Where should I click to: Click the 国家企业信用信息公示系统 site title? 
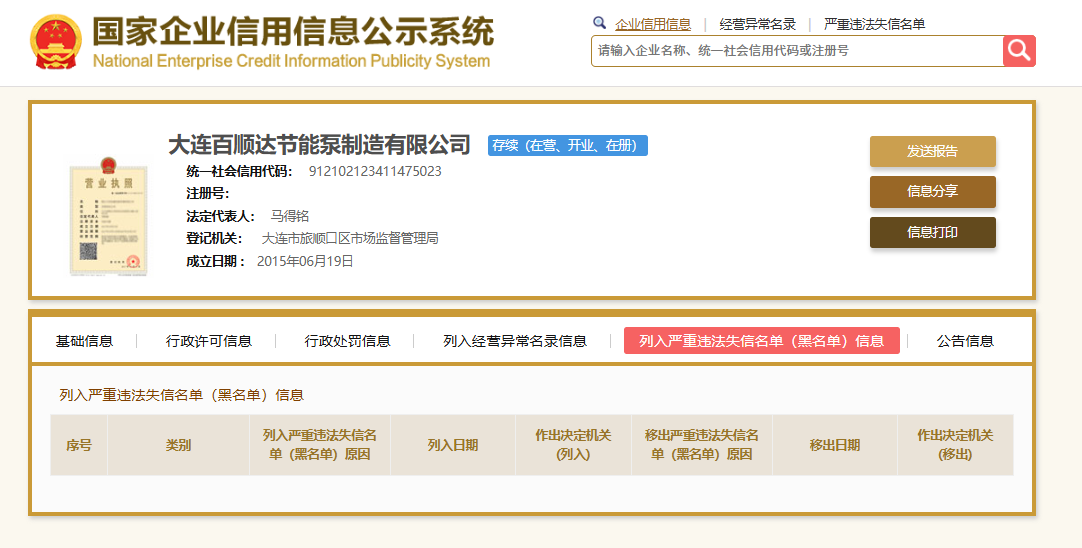pyautogui.click(x=293, y=32)
